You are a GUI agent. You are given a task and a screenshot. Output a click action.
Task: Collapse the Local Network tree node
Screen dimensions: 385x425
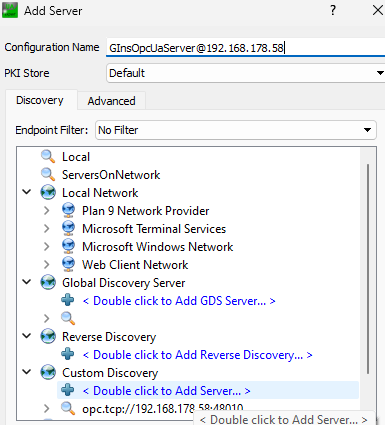coord(27,192)
